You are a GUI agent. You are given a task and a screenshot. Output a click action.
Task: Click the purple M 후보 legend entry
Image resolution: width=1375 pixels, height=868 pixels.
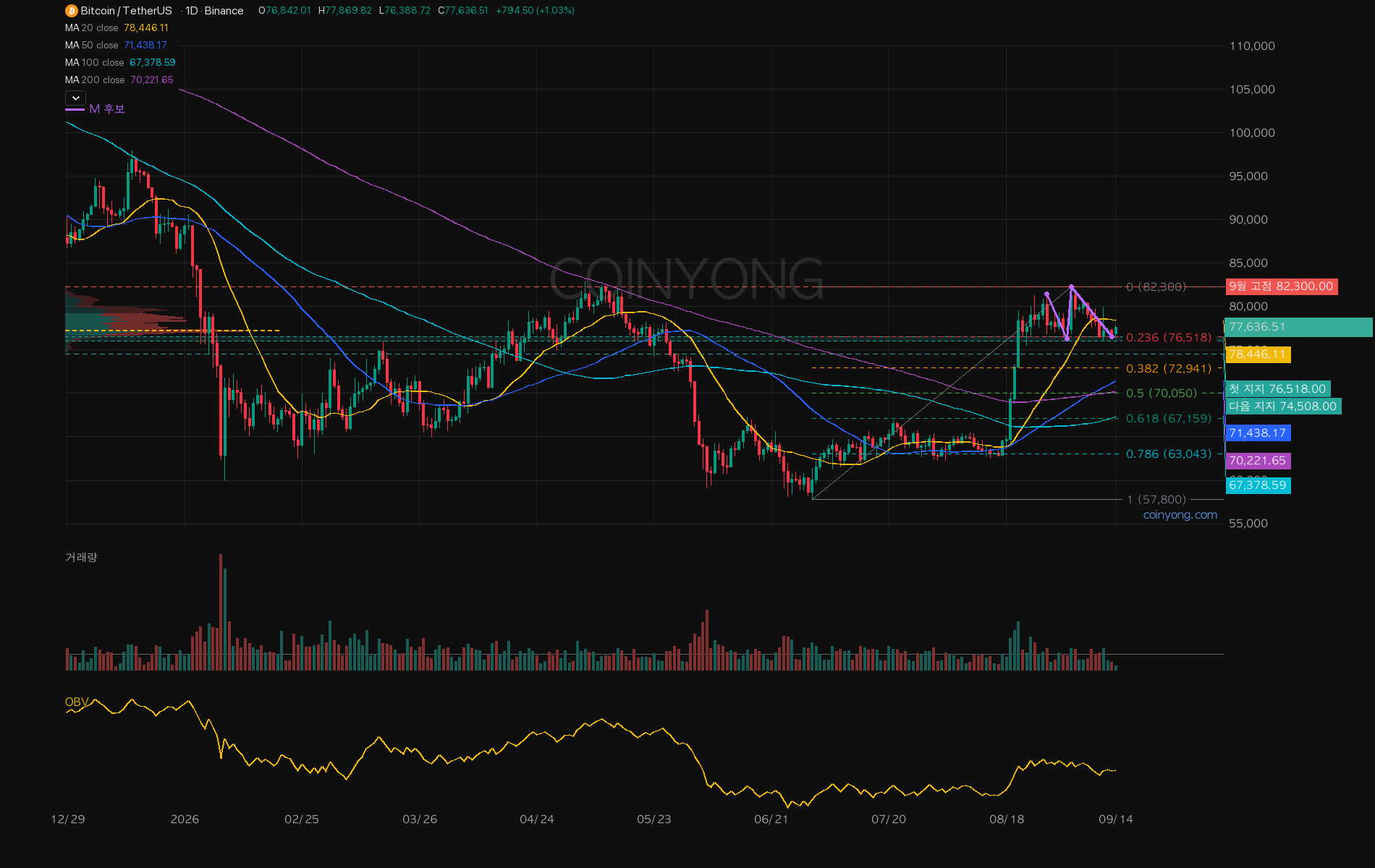pyautogui.click(x=96, y=109)
